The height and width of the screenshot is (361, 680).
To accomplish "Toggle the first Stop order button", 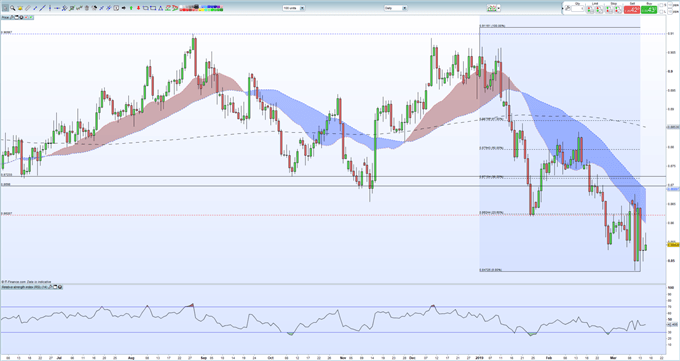I will point(609,10).
